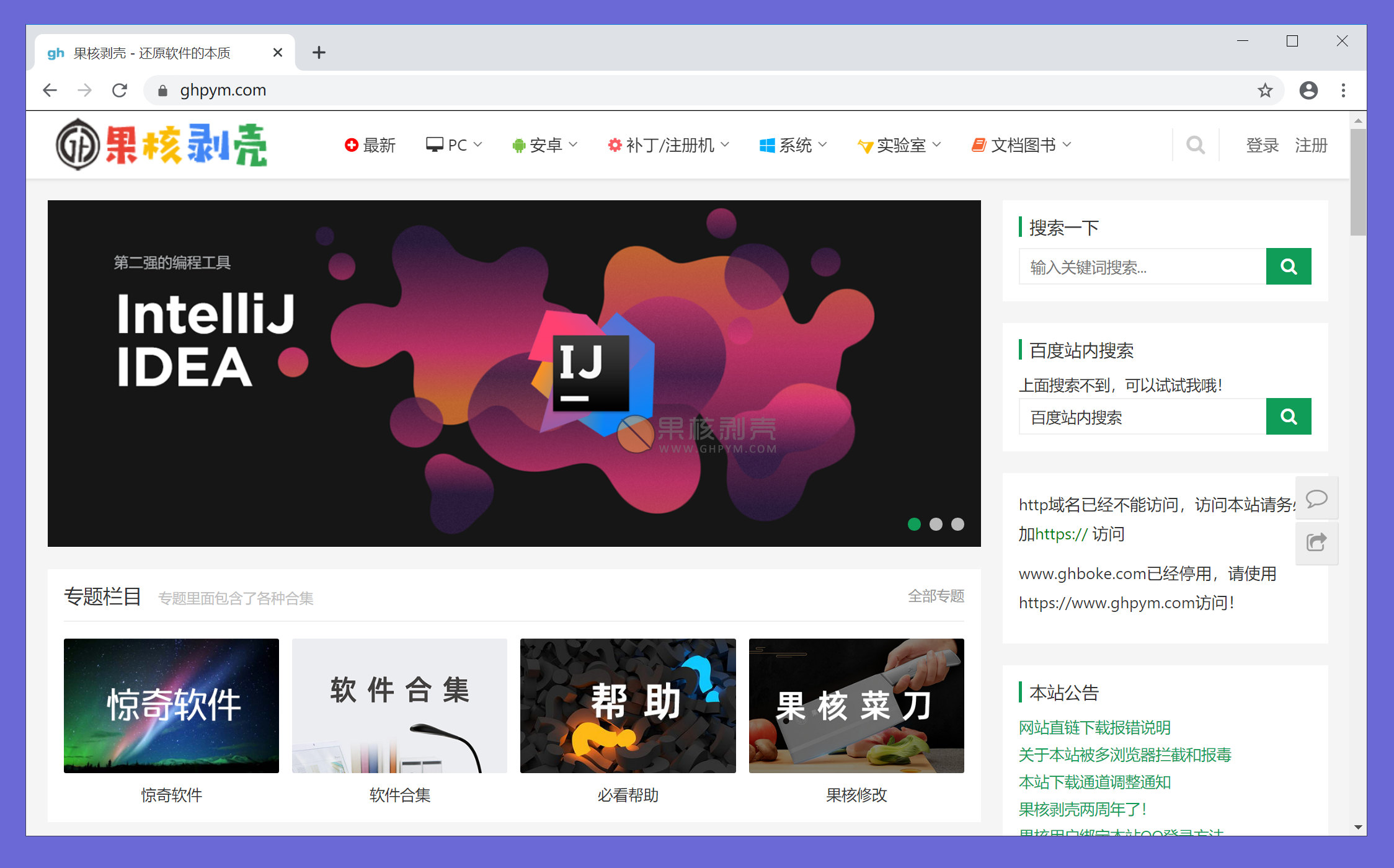Select the second carousel dot
Image resolution: width=1394 pixels, height=868 pixels.
pyautogui.click(x=936, y=524)
